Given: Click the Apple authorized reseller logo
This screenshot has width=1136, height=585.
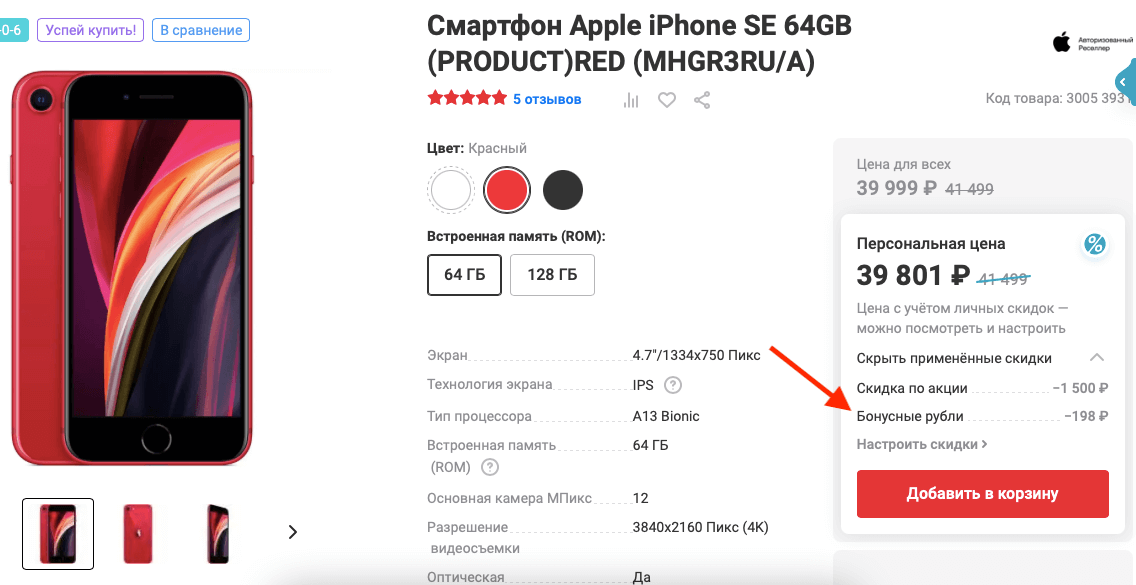Looking at the screenshot, I should 1093,42.
